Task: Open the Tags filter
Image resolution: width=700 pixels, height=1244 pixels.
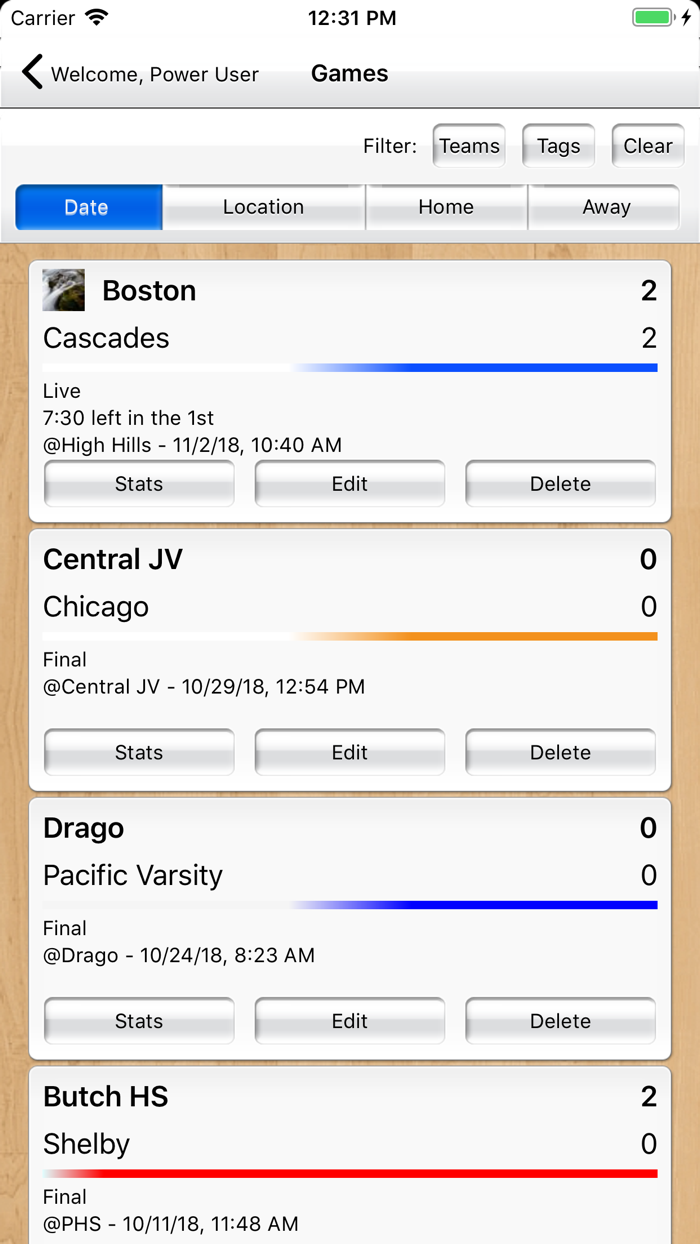Action: (558, 145)
